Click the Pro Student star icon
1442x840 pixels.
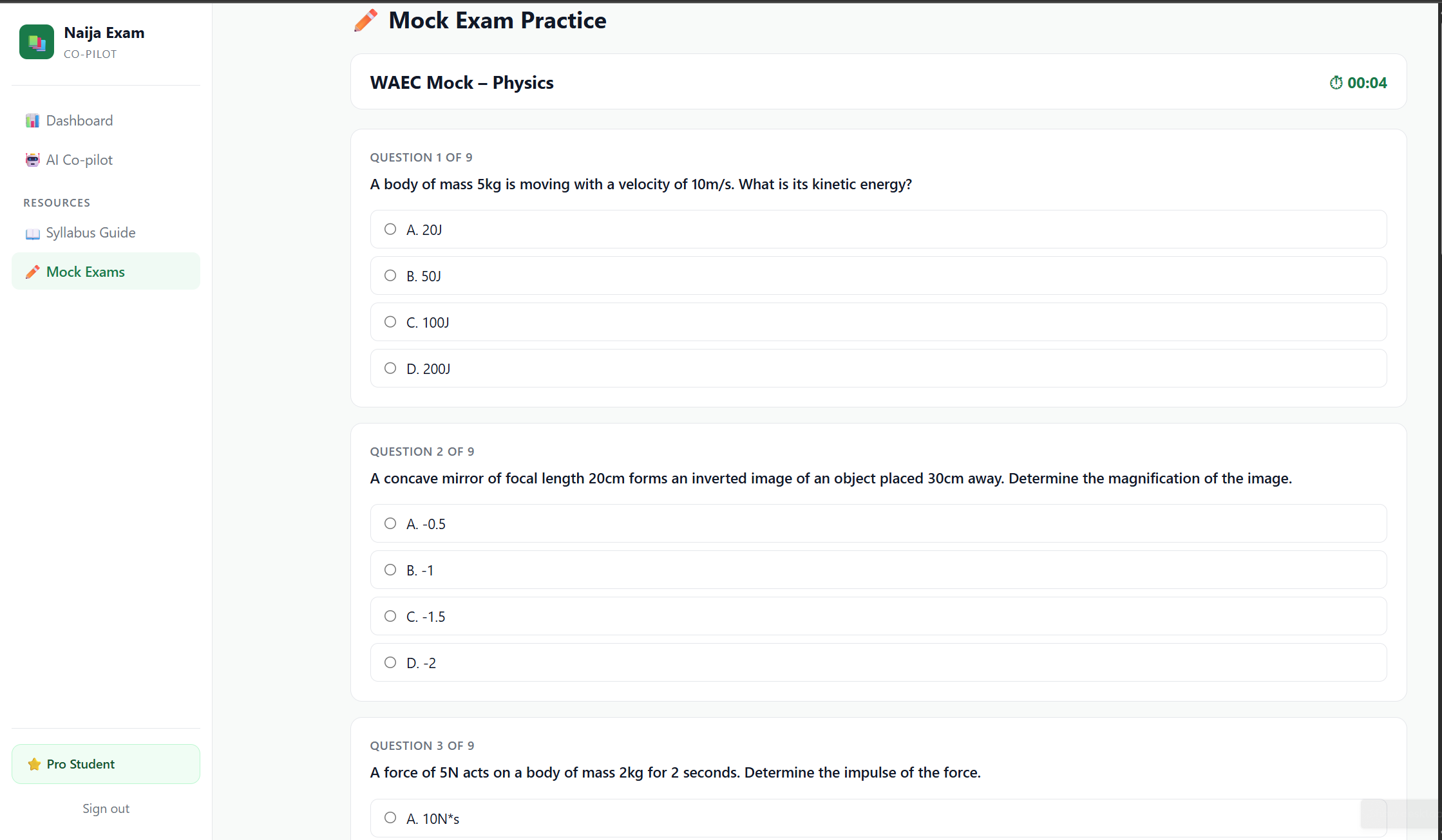(34, 764)
